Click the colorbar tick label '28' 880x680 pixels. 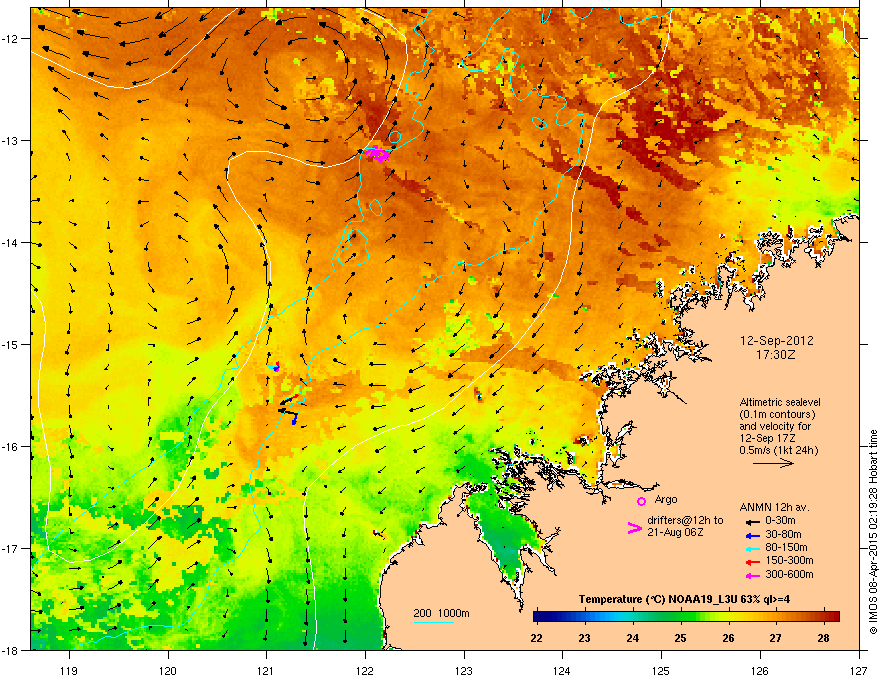coord(823,638)
